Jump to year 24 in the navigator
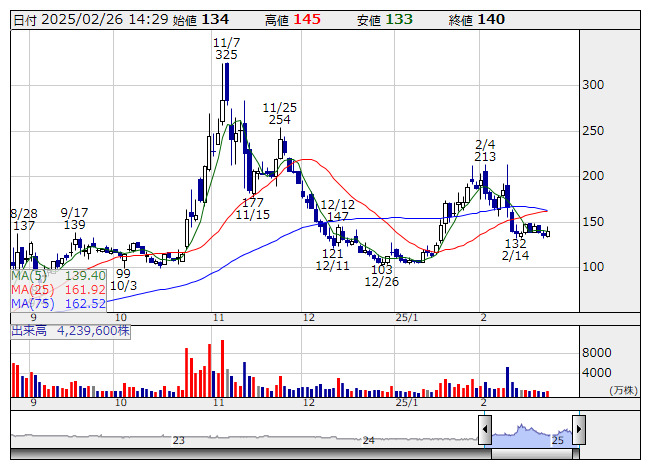The width and height of the screenshot is (653, 470). pos(368,440)
